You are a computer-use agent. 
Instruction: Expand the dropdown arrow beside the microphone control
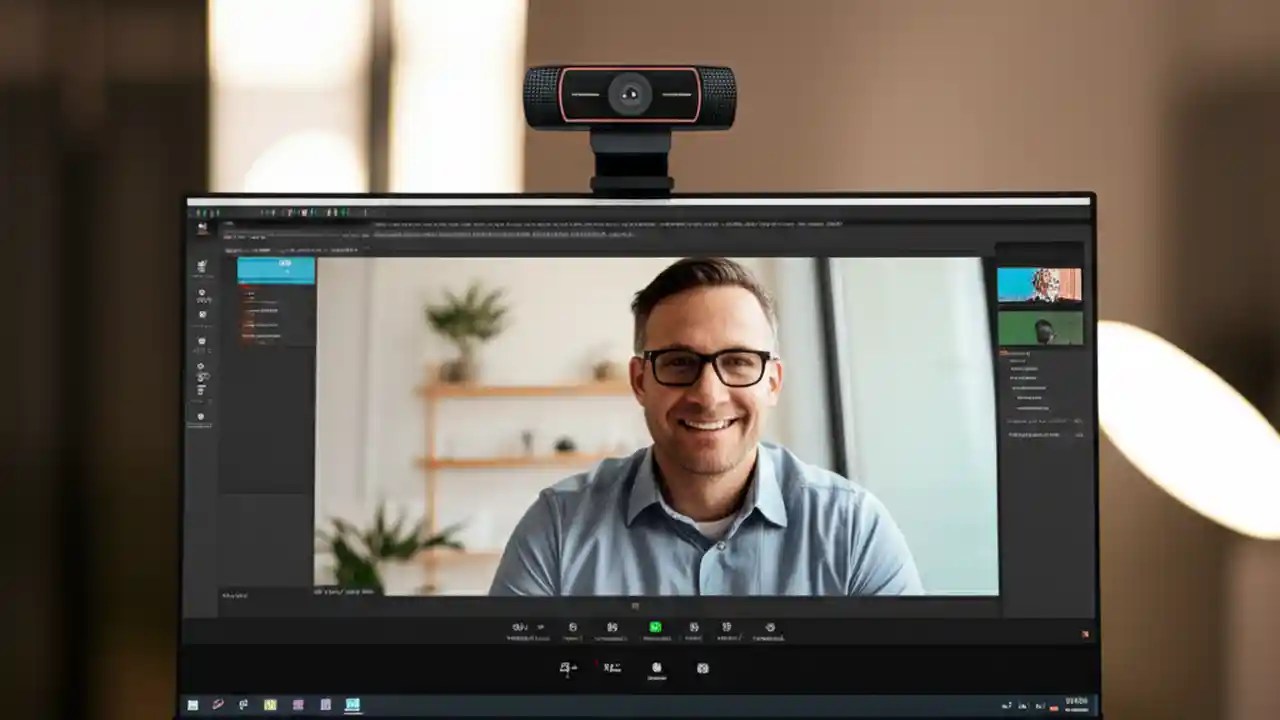point(540,627)
